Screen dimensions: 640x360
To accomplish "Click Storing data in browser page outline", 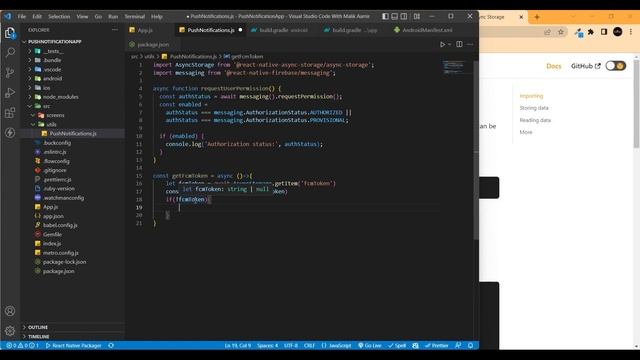I will tap(534, 108).
